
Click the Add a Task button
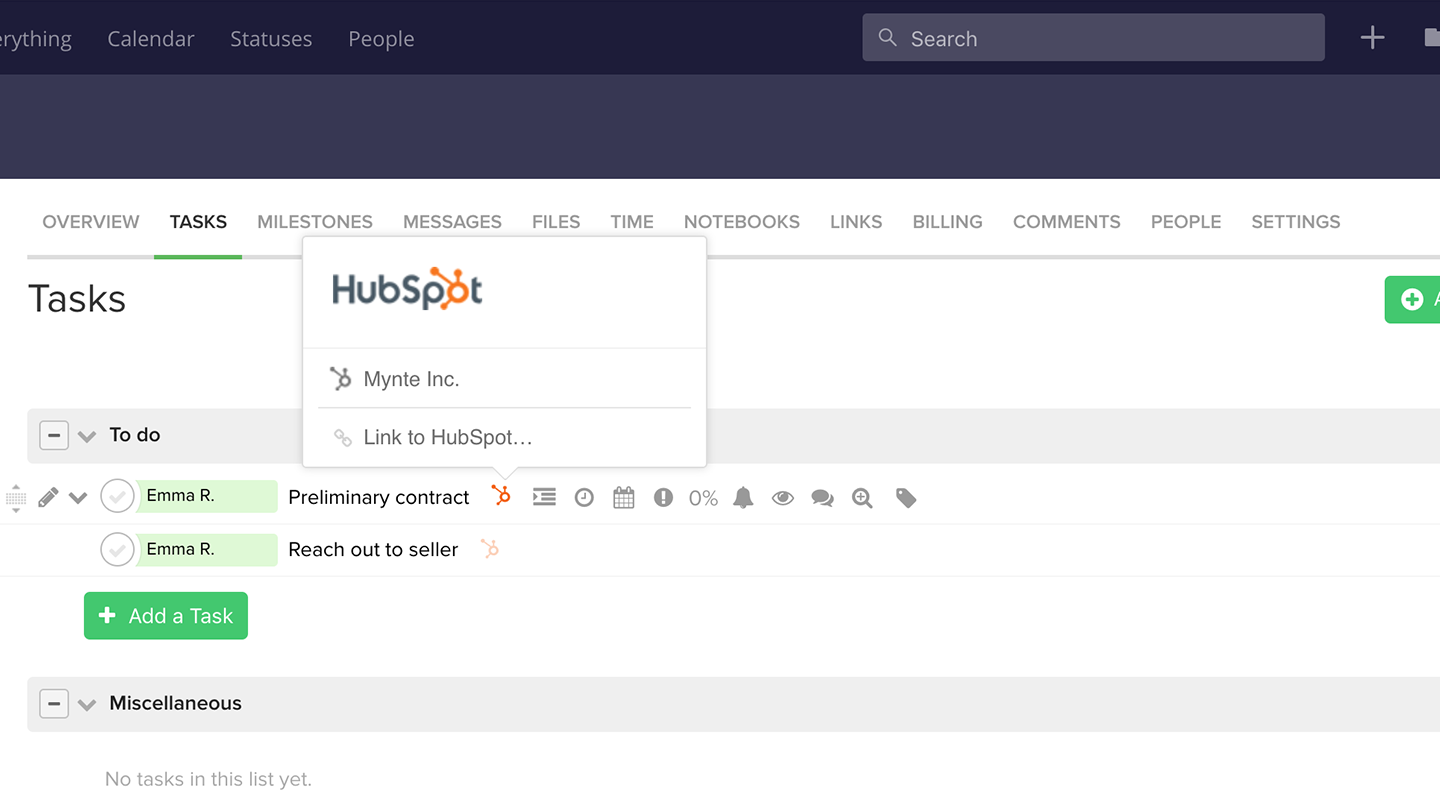pos(166,616)
